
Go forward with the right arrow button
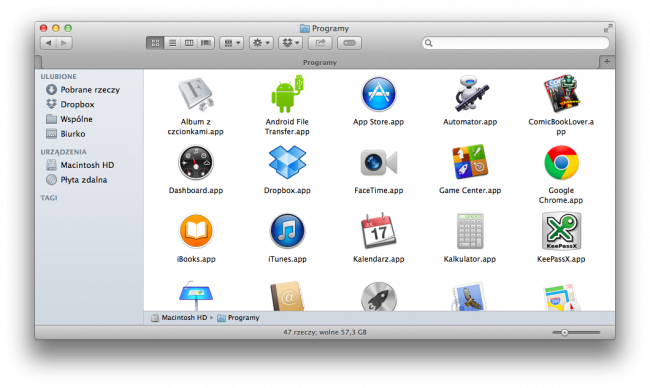click(x=64, y=43)
